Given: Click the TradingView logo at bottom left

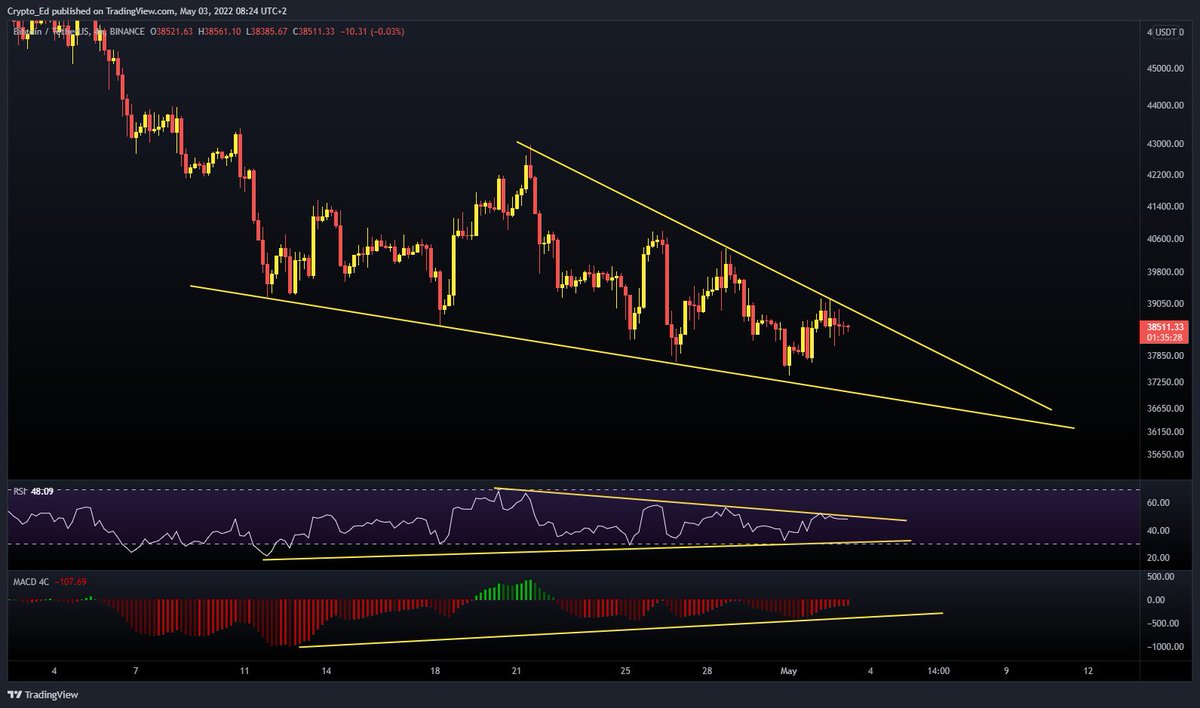Looking at the screenshot, I should pos(43,694).
